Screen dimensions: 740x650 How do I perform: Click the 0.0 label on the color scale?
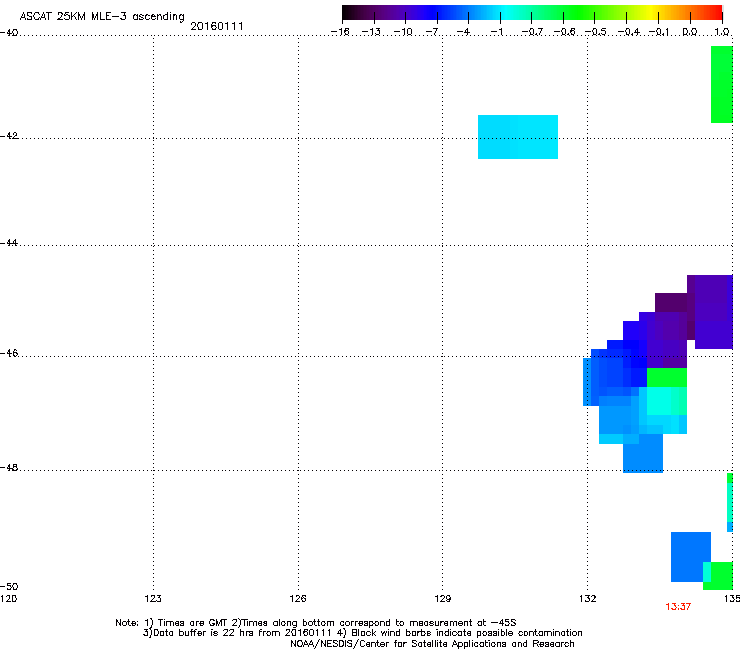[690, 32]
